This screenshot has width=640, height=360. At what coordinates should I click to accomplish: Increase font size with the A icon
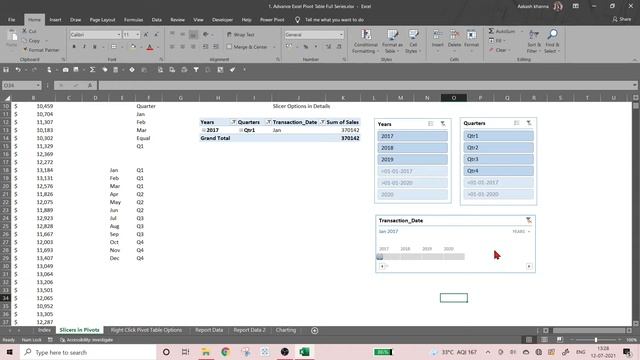tap(146, 35)
